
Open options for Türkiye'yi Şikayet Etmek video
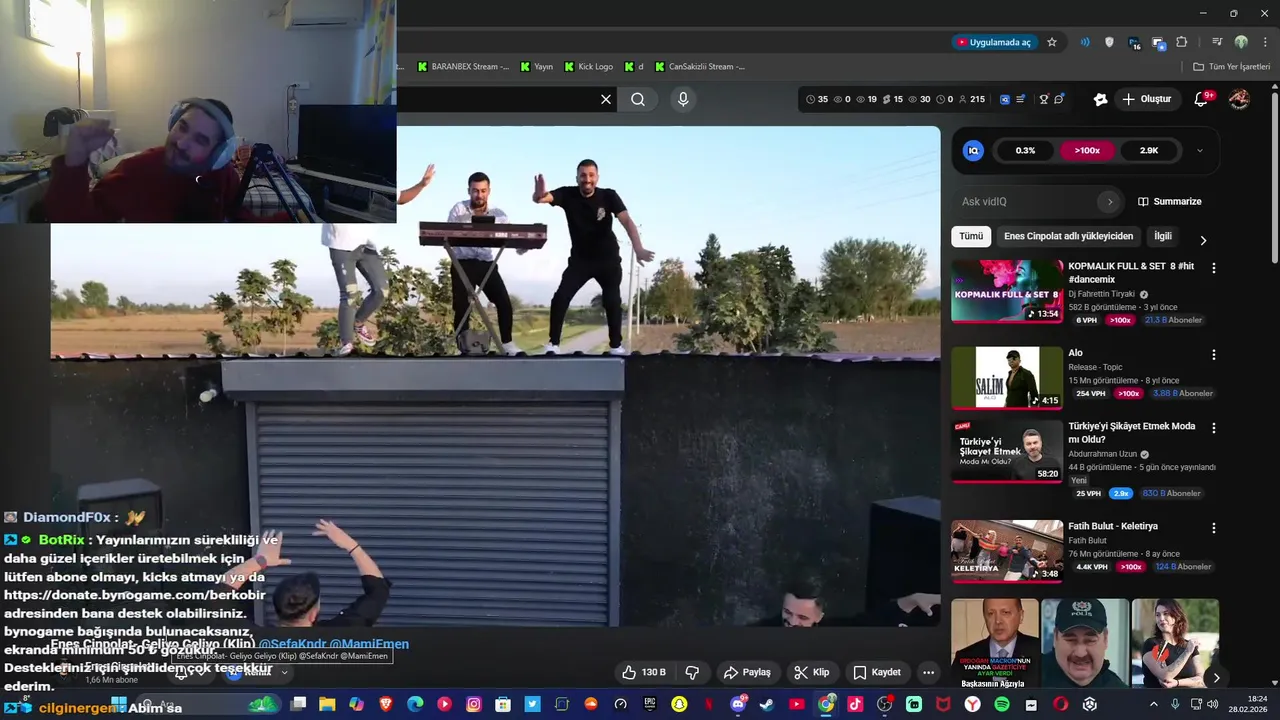(1214, 428)
